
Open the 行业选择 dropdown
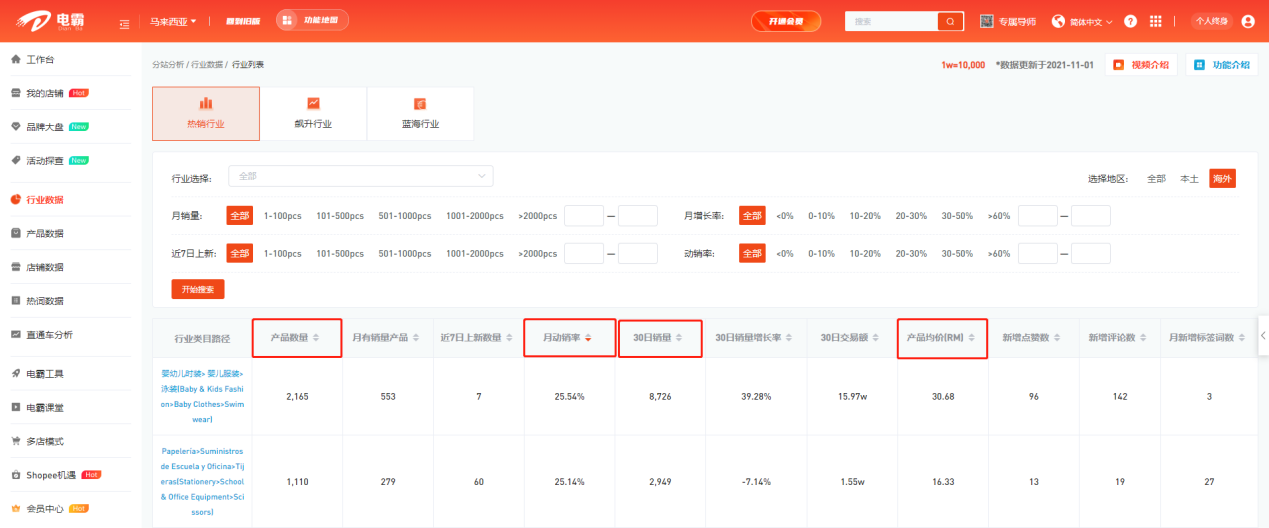(361, 176)
